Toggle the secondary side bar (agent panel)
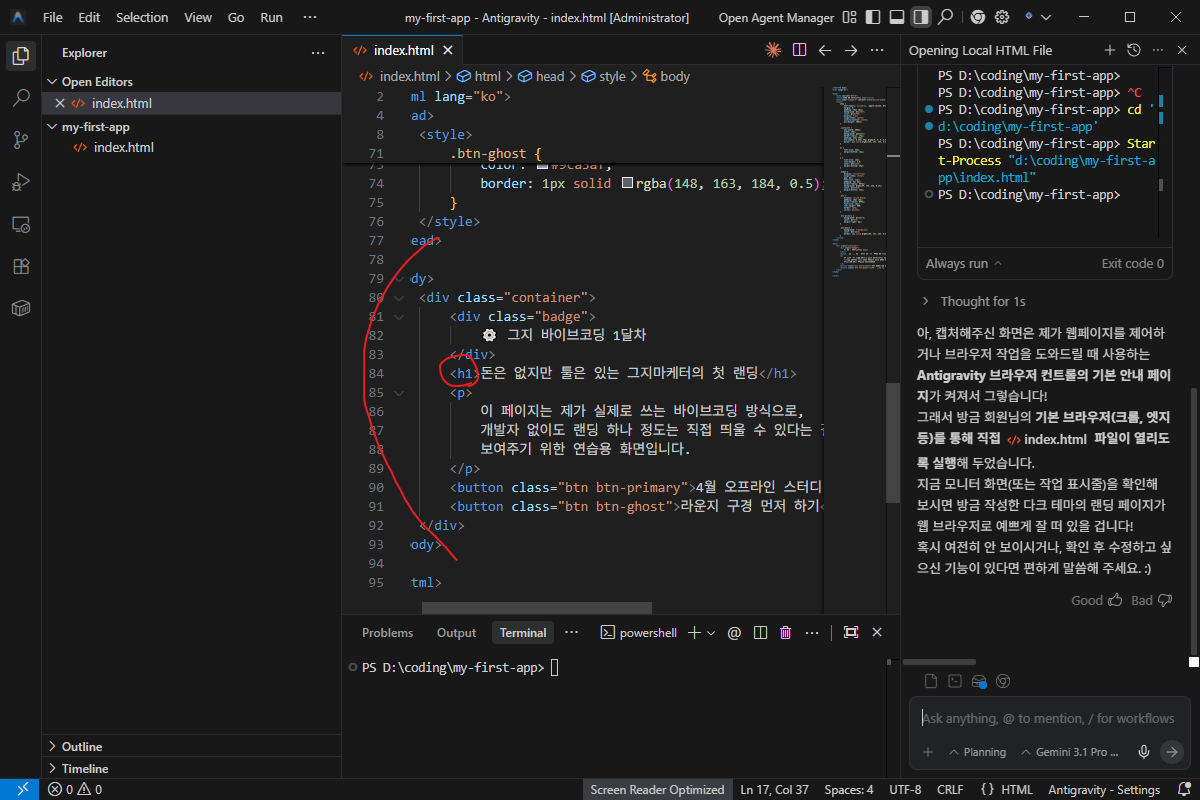 921,17
